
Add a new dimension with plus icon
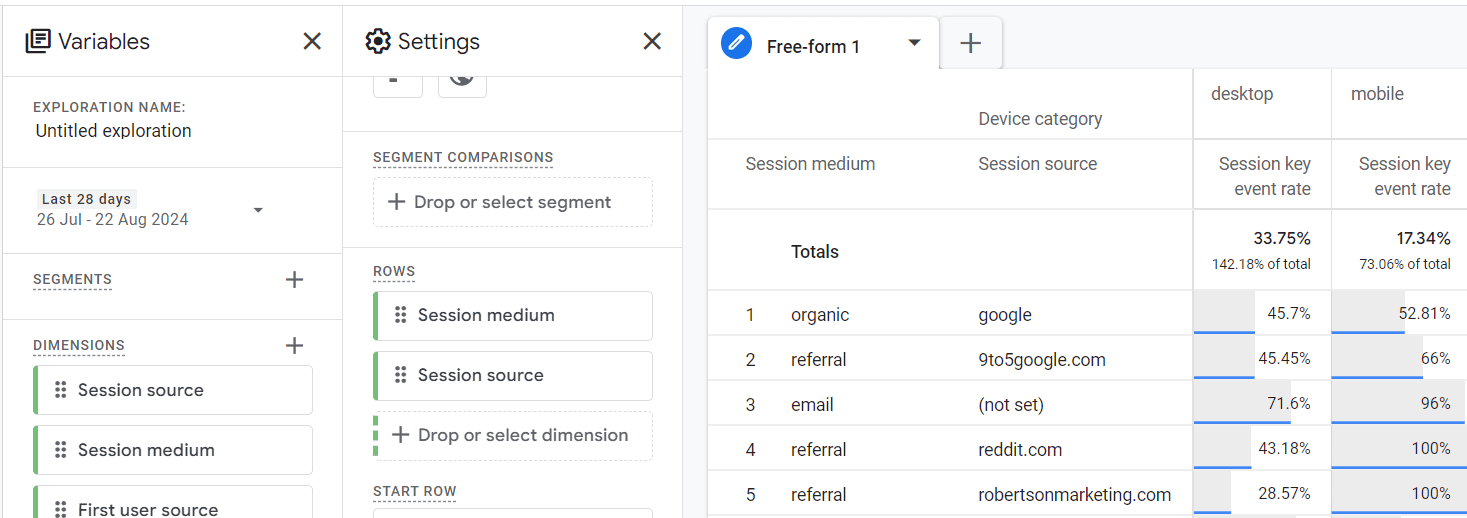tap(294, 346)
